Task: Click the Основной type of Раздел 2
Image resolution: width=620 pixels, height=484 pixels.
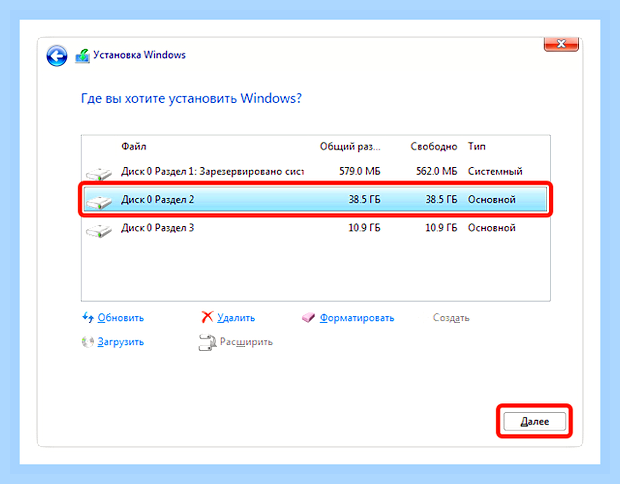Action: pyautogui.click(x=491, y=200)
